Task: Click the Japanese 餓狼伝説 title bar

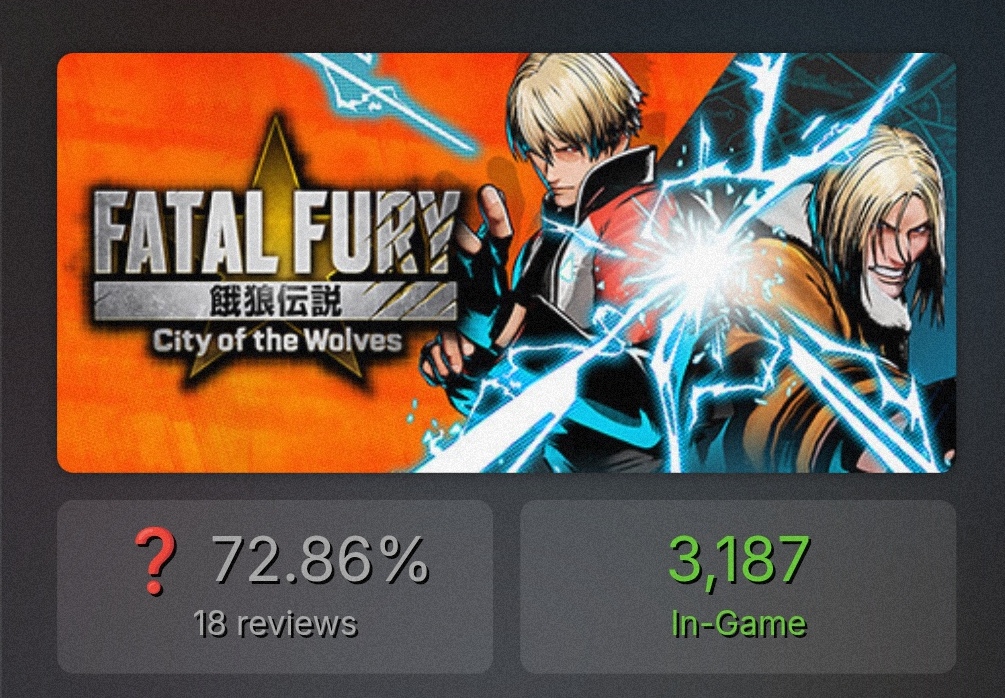Action: pyautogui.click(x=276, y=302)
